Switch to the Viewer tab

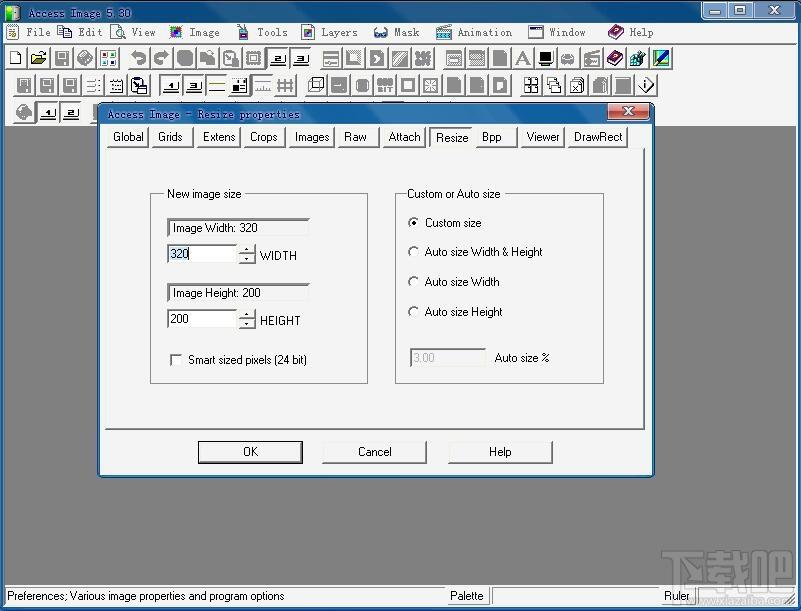point(543,137)
